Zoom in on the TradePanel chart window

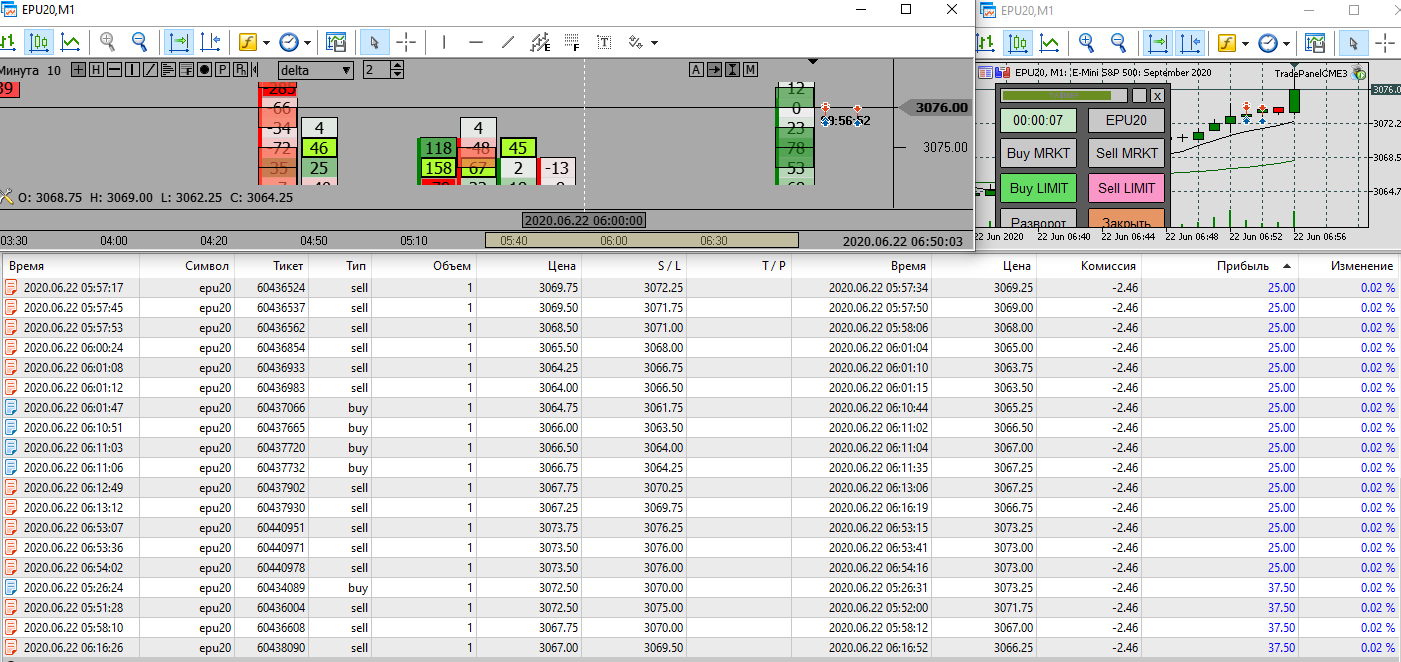[1087, 43]
